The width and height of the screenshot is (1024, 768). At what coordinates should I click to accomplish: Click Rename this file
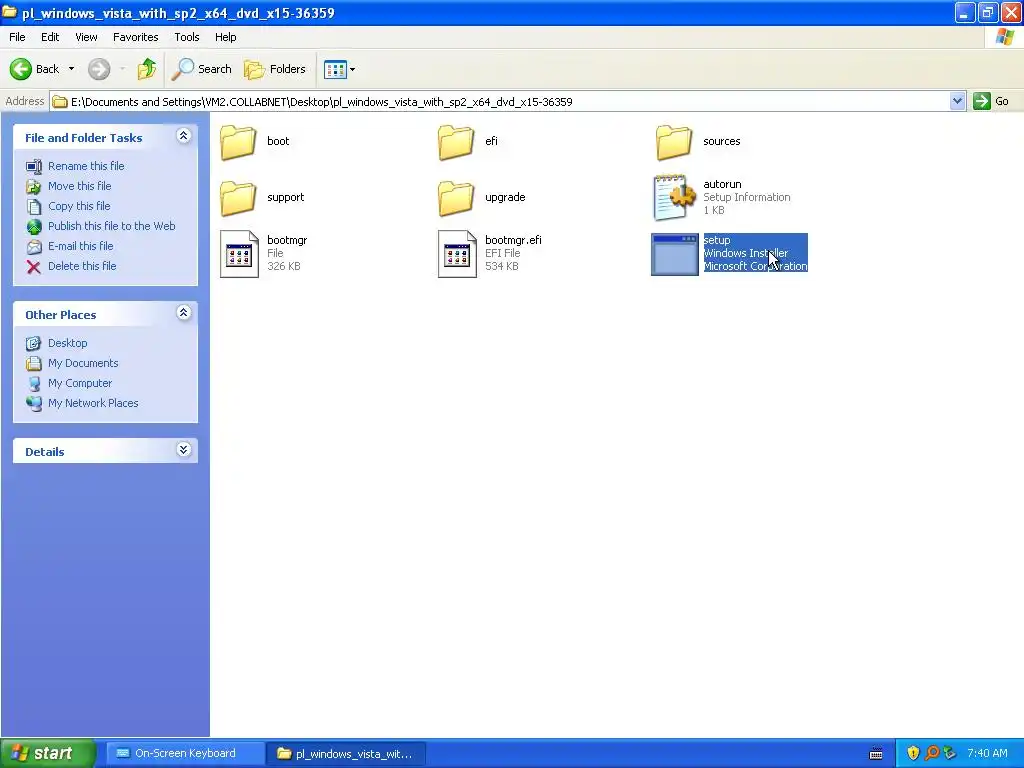(86, 166)
